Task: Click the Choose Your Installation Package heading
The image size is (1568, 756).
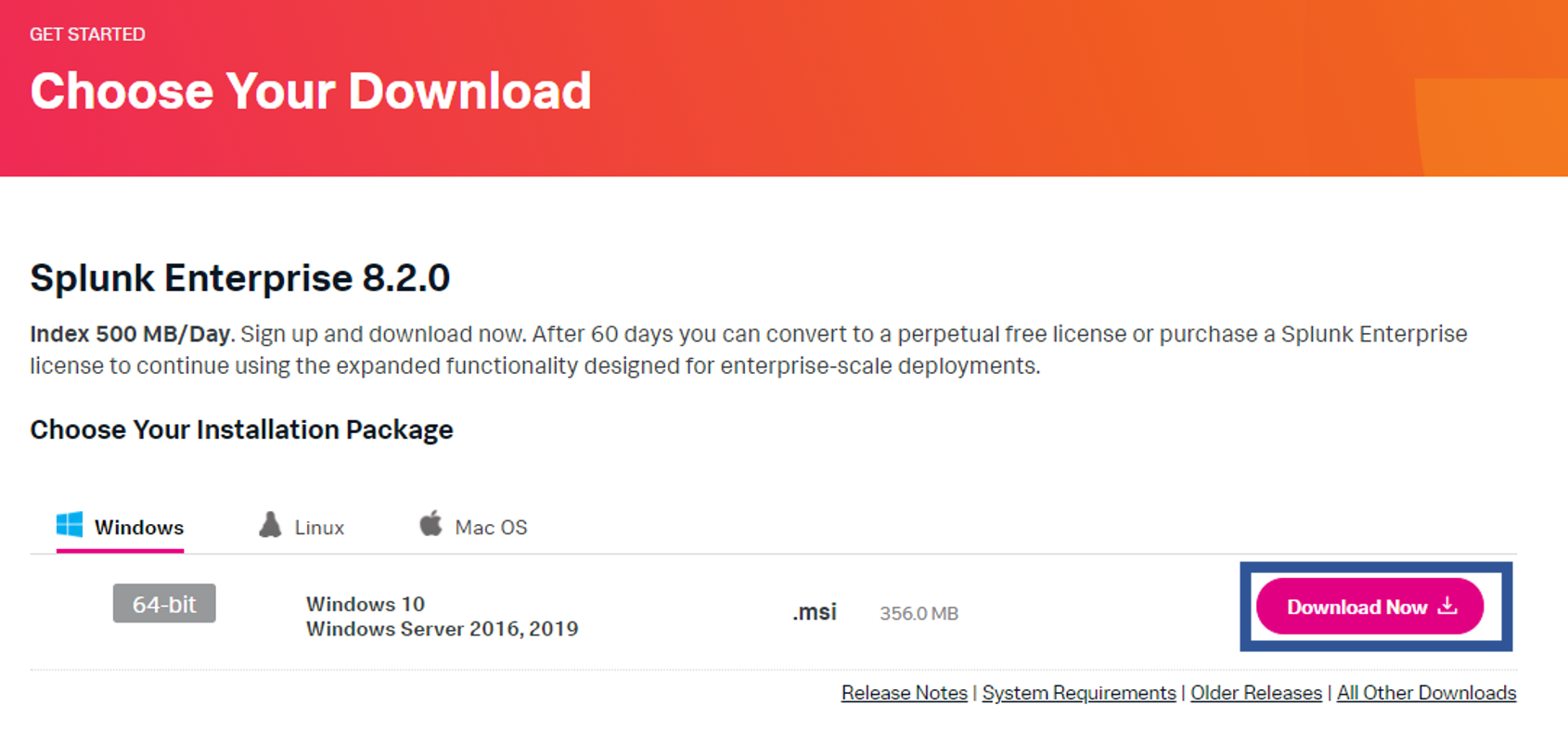Action: [x=241, y=429]
